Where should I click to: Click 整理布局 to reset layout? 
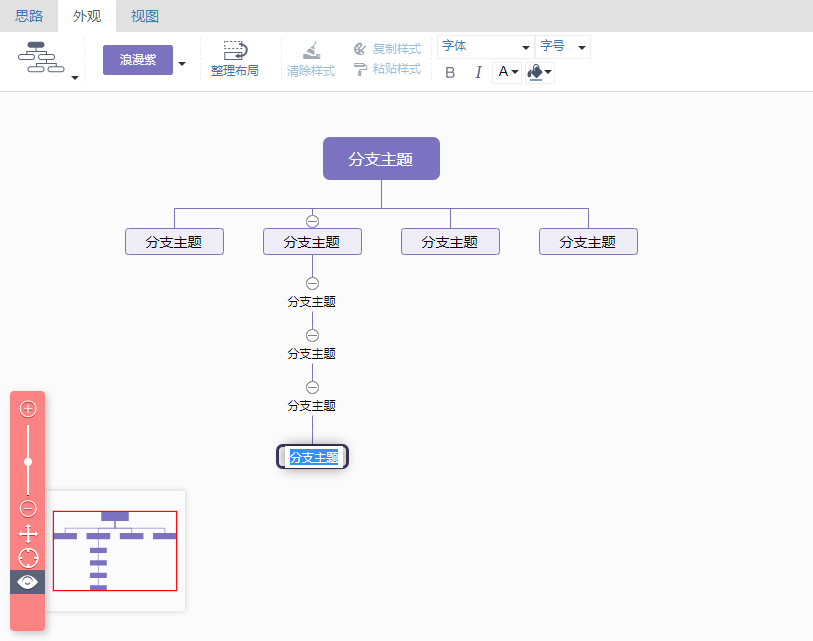[235, 59]
